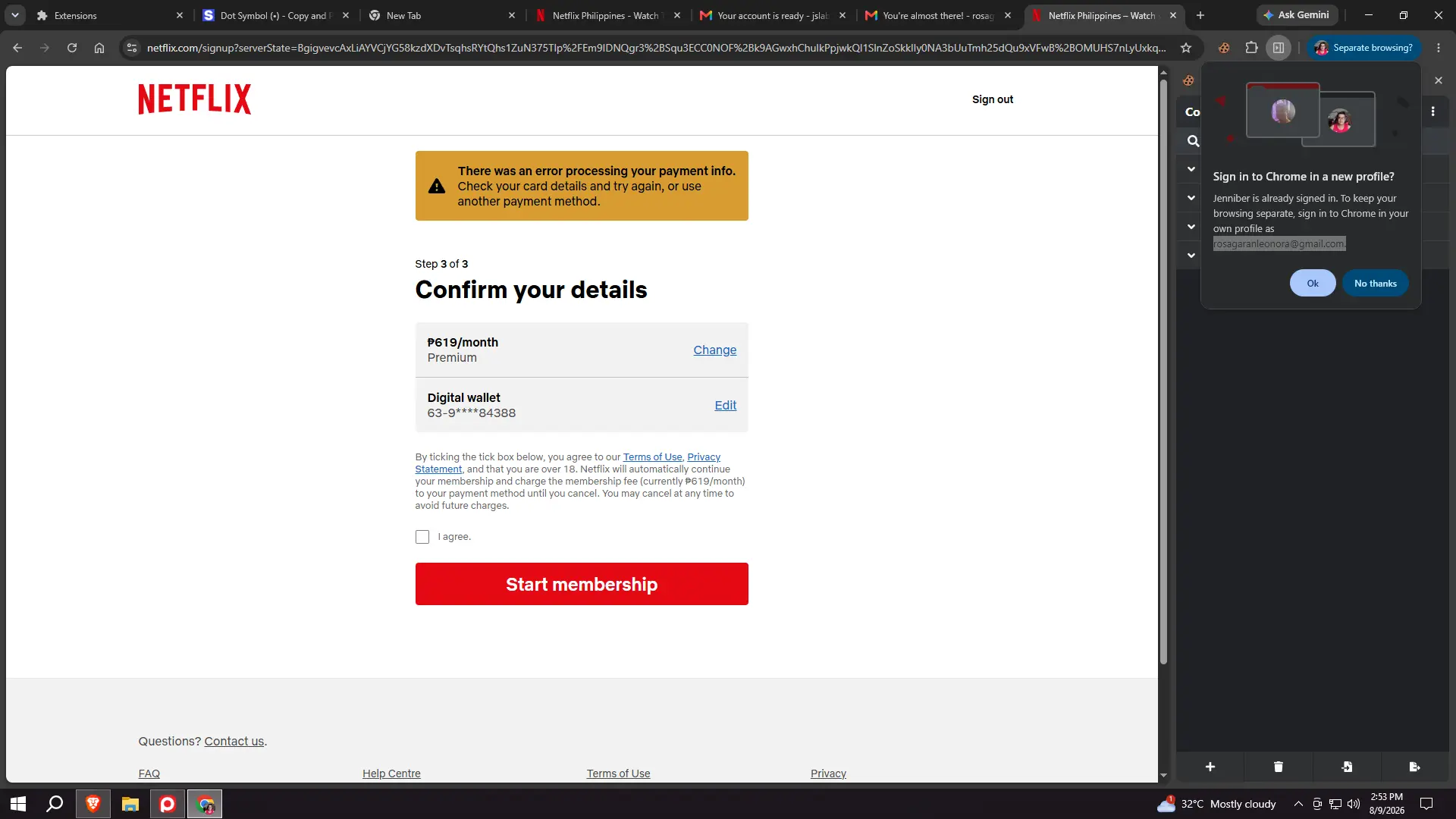The image size is (1456, 819).
Task: Show hidden system tray icons
Action: tap(1298, 804)
